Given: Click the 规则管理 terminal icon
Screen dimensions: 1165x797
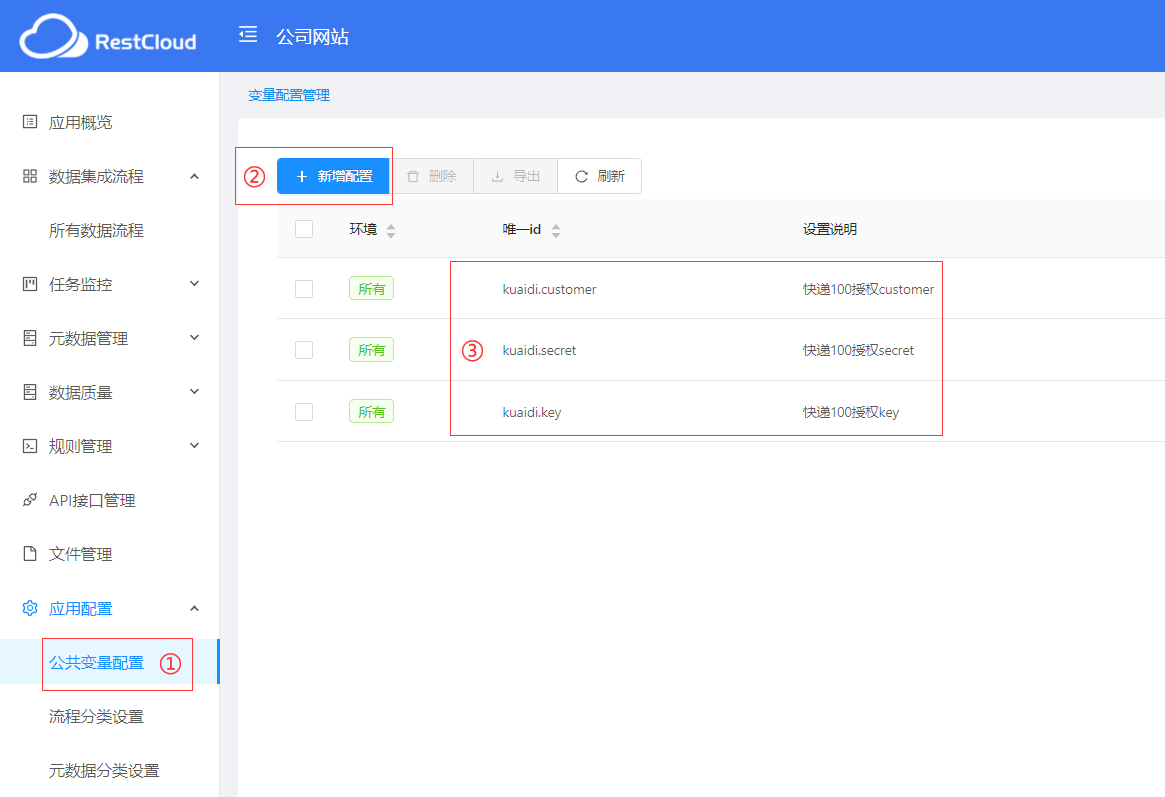Looking at the screenshot, I should click(x=30, y=446).
